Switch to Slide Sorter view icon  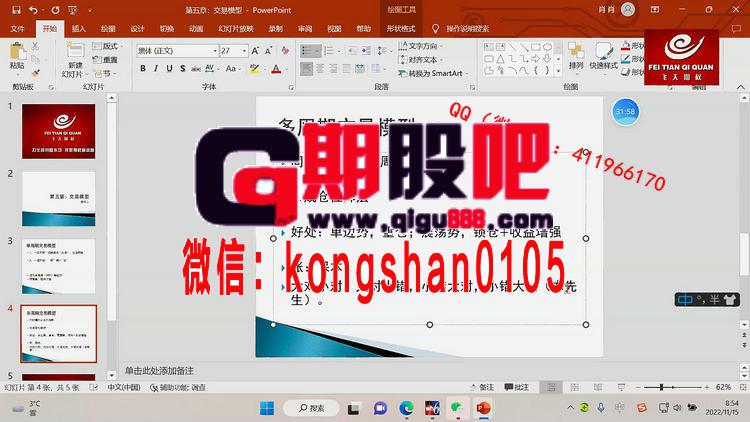(x=574, y=387)
